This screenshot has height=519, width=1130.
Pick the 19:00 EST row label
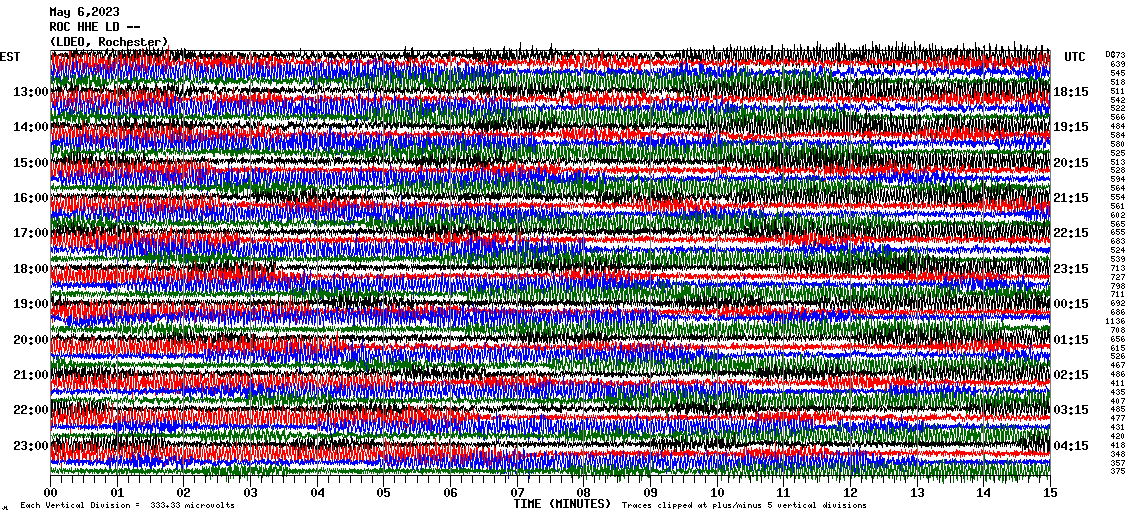(x=31, y=304)
